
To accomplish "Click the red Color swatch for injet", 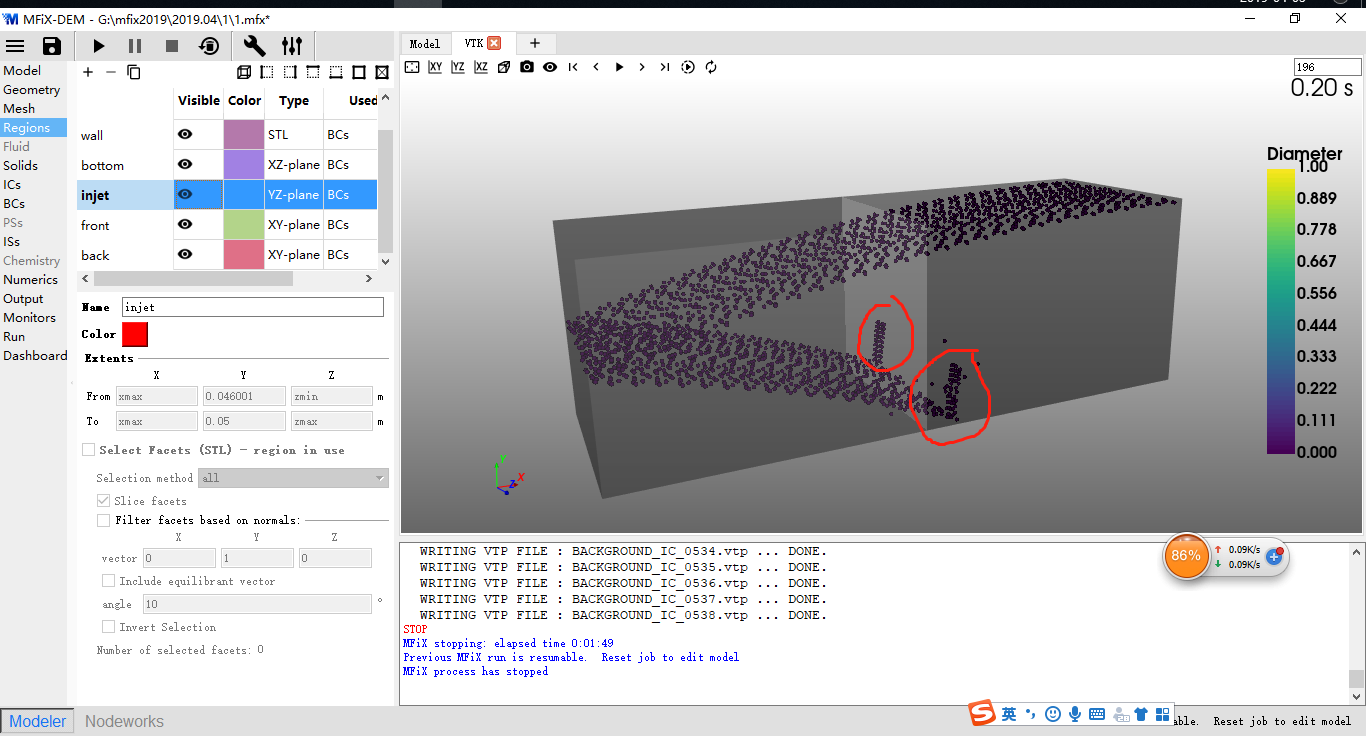I will point(134,334).
